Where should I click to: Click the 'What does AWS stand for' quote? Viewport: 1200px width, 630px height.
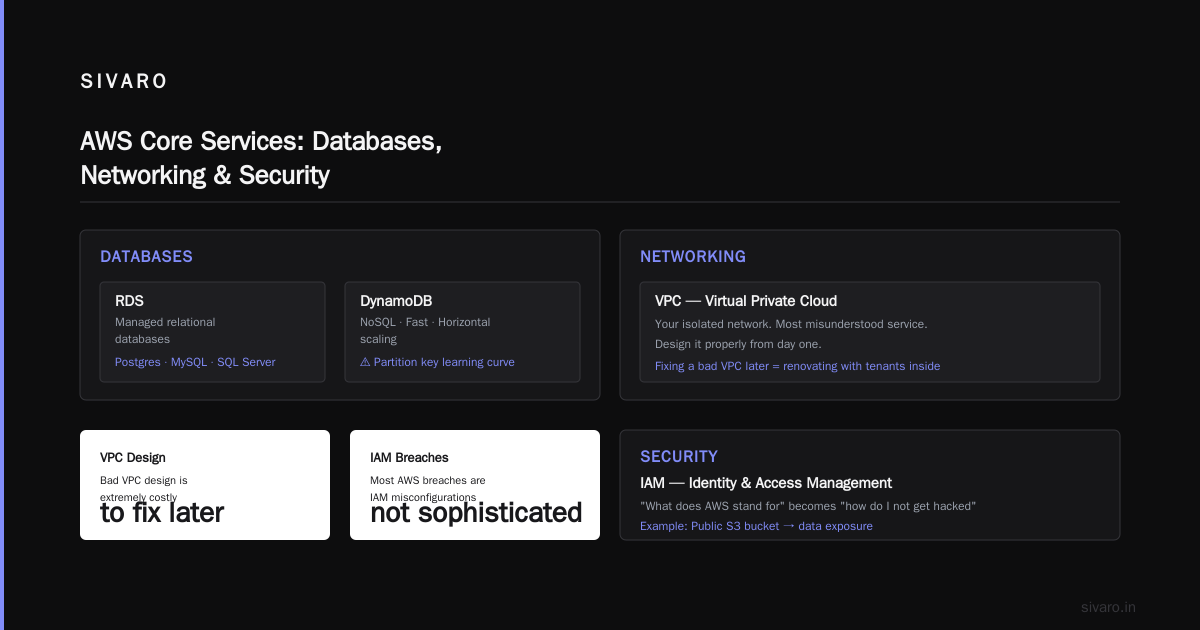(808, 506)
